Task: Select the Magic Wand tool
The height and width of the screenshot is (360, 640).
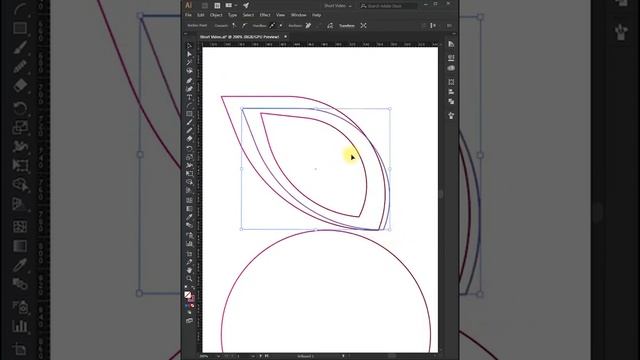Action: [x=189, y=62]
